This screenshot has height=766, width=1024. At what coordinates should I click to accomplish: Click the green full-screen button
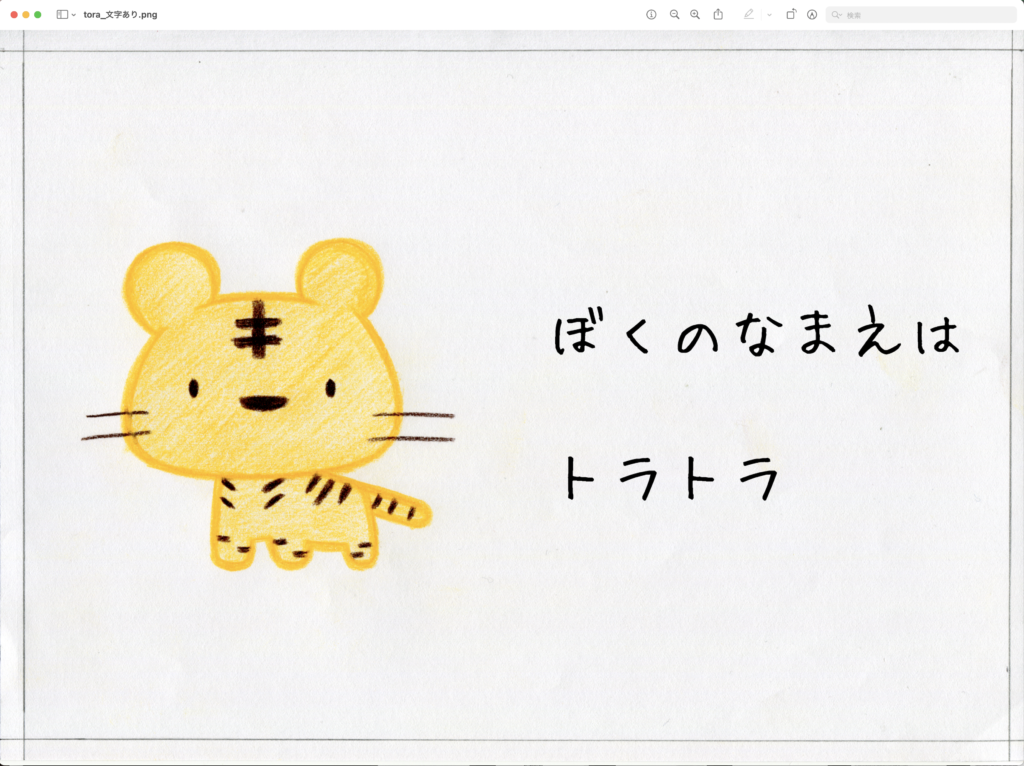click(38, 15)
